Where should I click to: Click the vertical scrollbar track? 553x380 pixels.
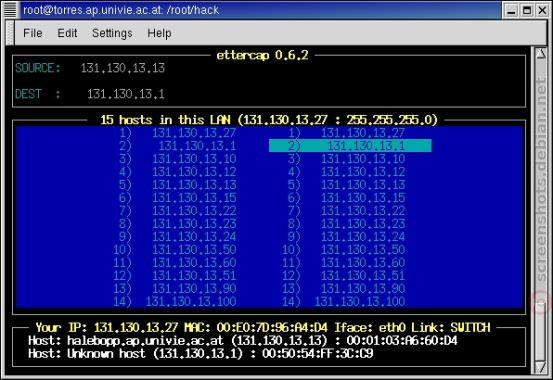(x=541, y=210)
